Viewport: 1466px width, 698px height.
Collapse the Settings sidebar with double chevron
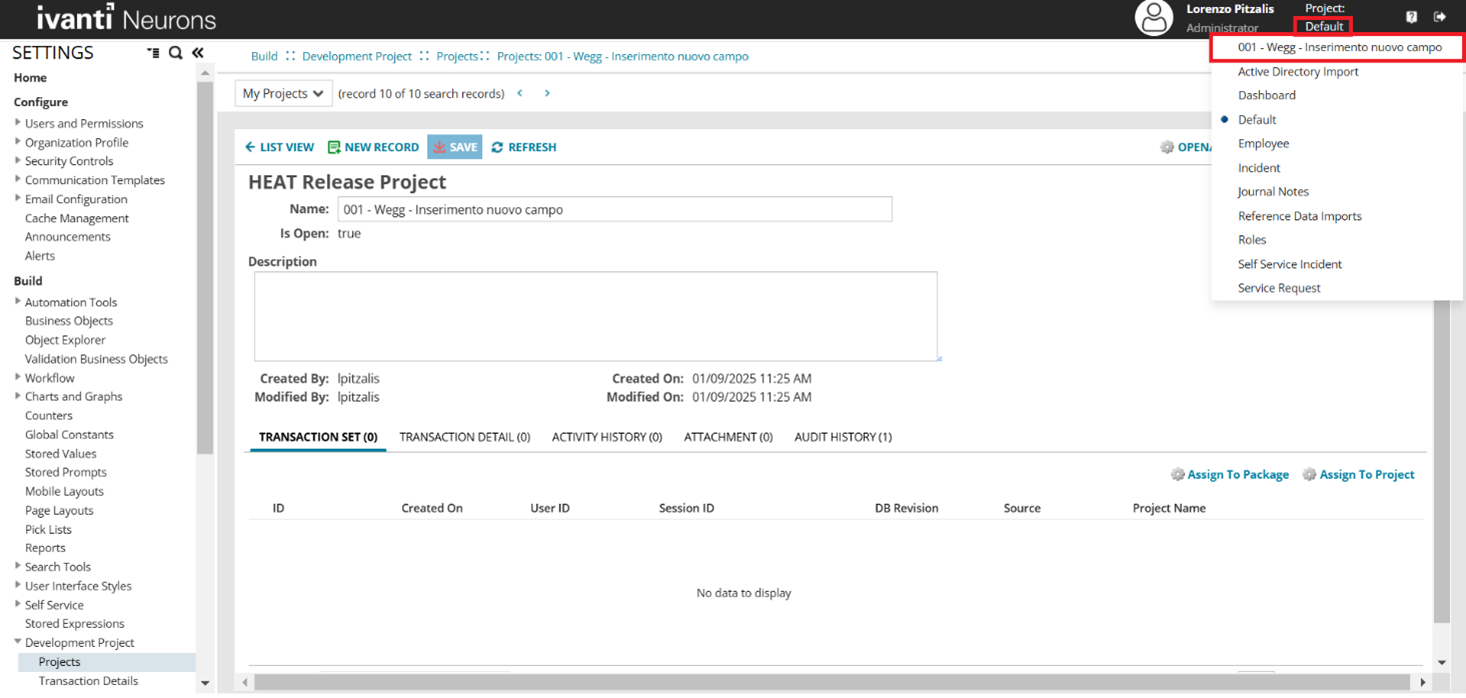(198, 53)
